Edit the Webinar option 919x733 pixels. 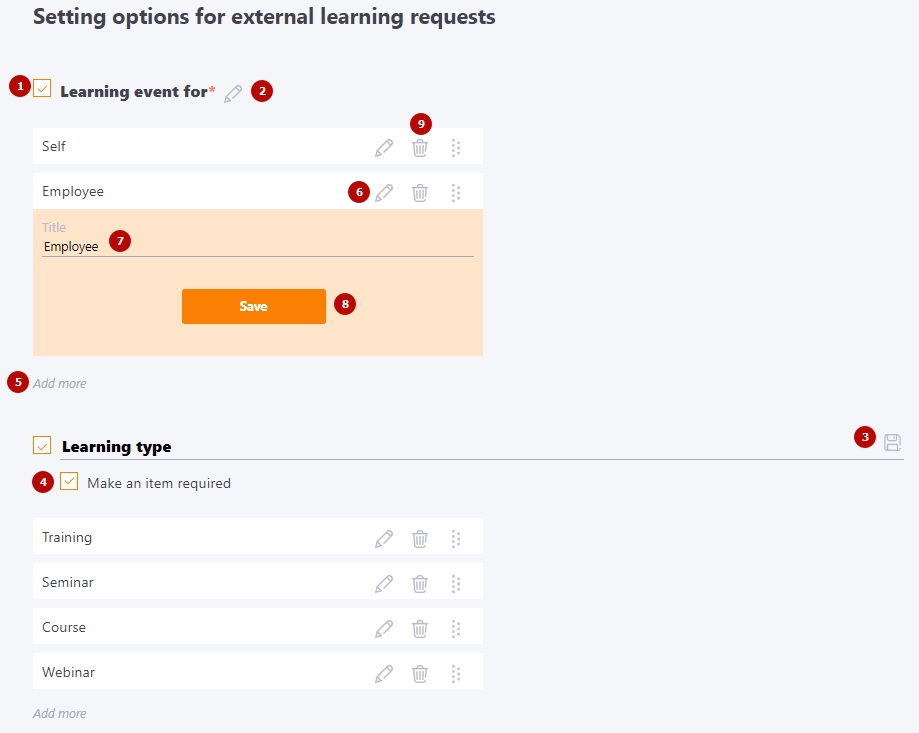pyautogui.click(x=384, y=674)
